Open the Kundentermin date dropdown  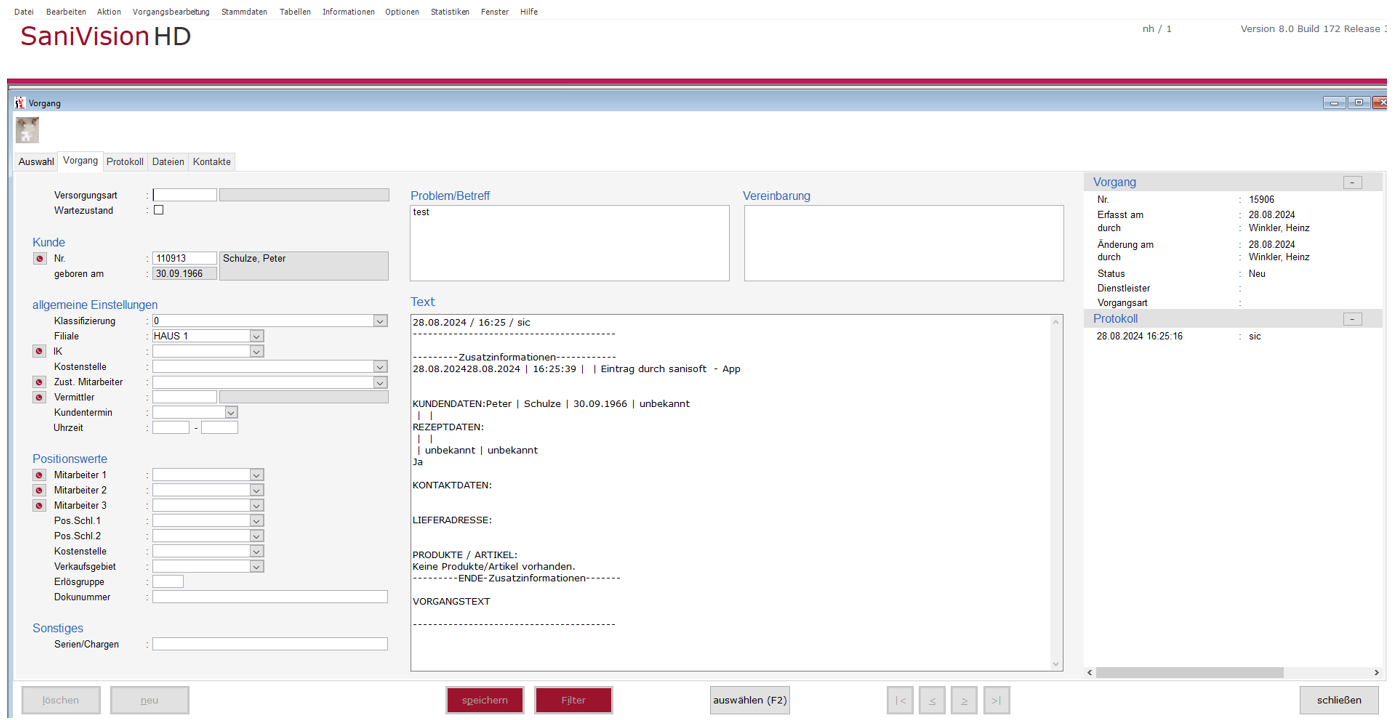tap(231, 413)
